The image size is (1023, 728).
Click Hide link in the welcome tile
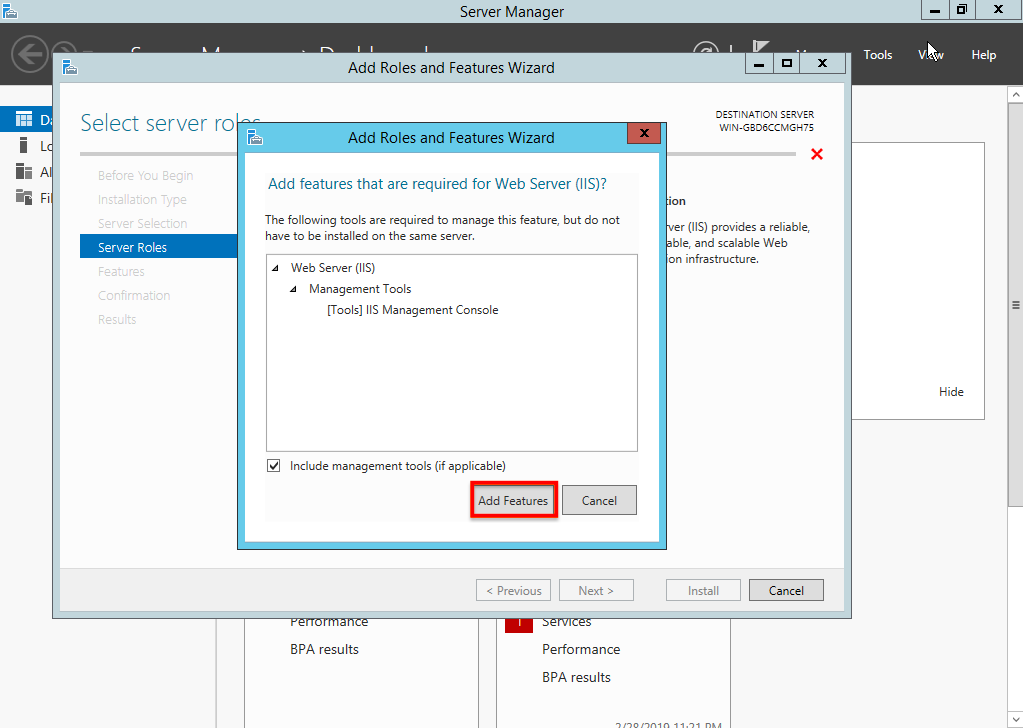point(951,392)
